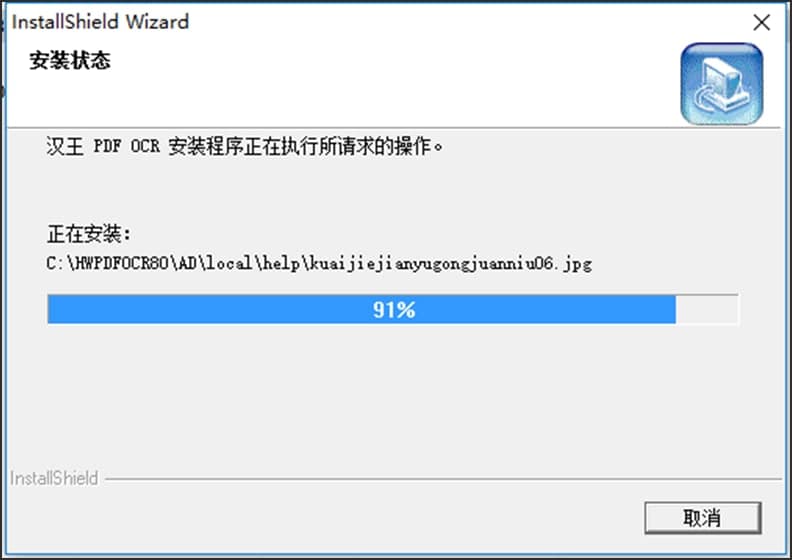This screenshot has height=560, width=792.
Task: Click the local folder segment of path
Action: pos(229,263)
